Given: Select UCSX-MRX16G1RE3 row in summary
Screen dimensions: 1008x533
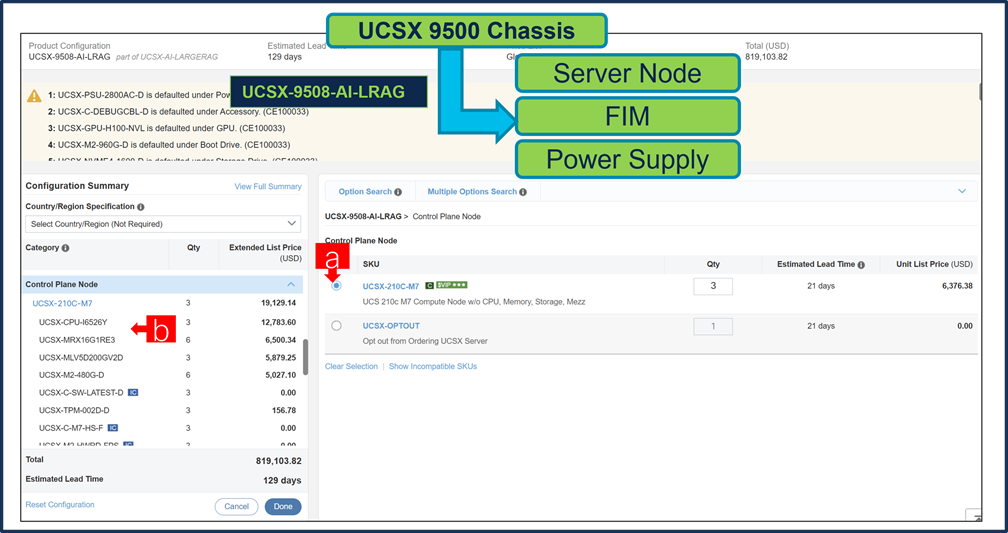Looking at the screenshot, I should 163,340.
